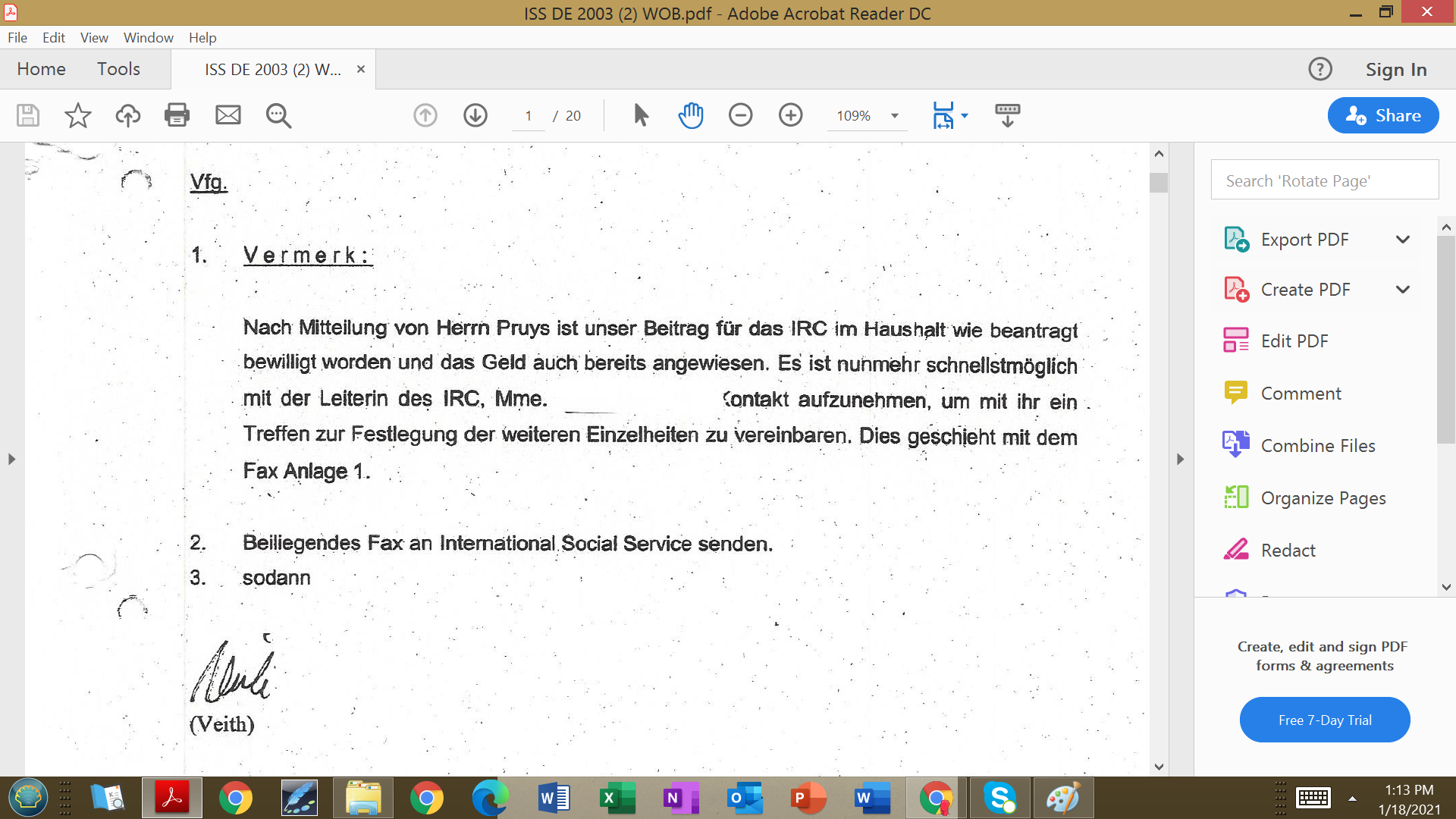The height and width of the screenshot is (819, 1456).
Task: Switch to the Tools tab
Action: [118, 69]
